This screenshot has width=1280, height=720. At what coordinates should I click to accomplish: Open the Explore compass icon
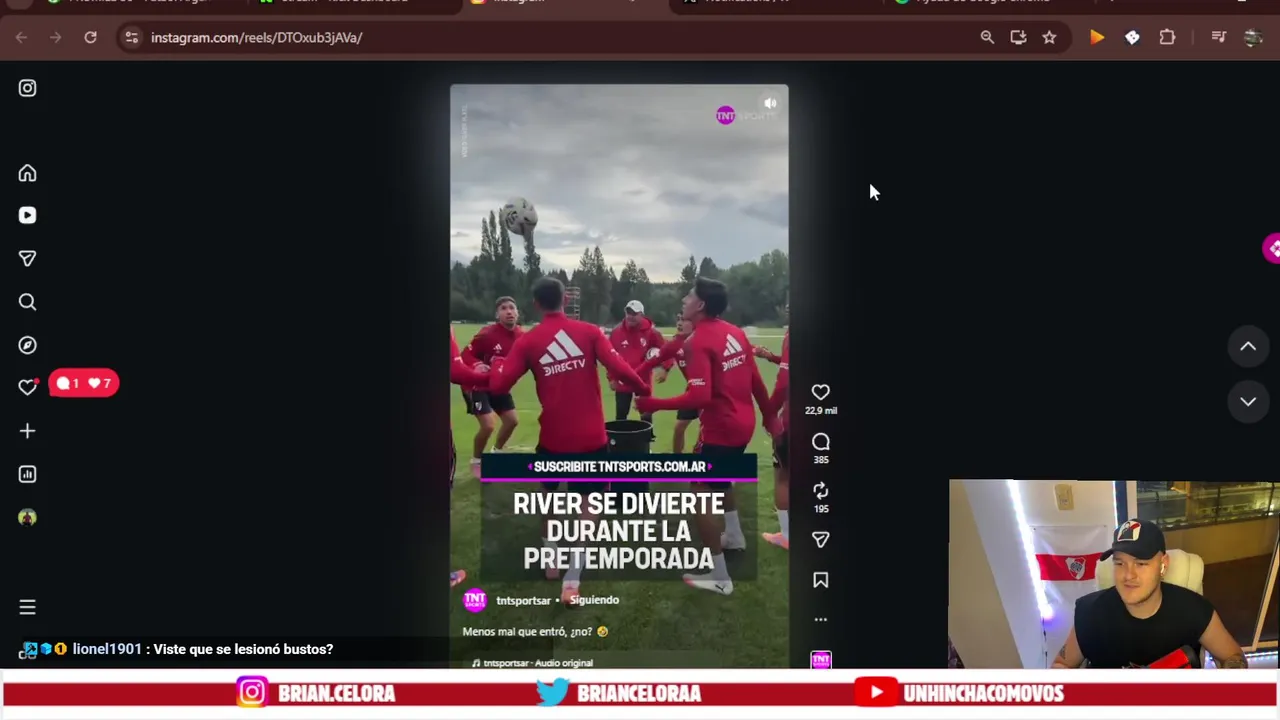pos(27,345)
